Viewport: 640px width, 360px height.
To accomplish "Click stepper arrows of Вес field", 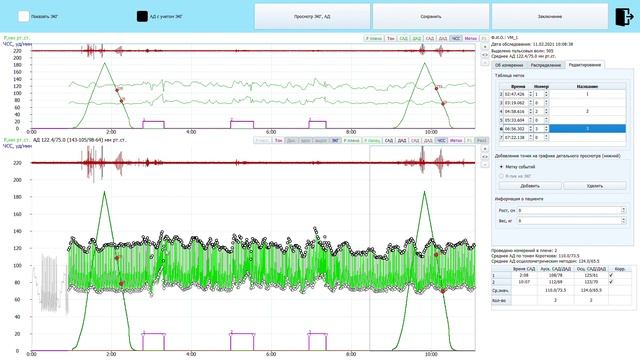I will click(623, 220).
